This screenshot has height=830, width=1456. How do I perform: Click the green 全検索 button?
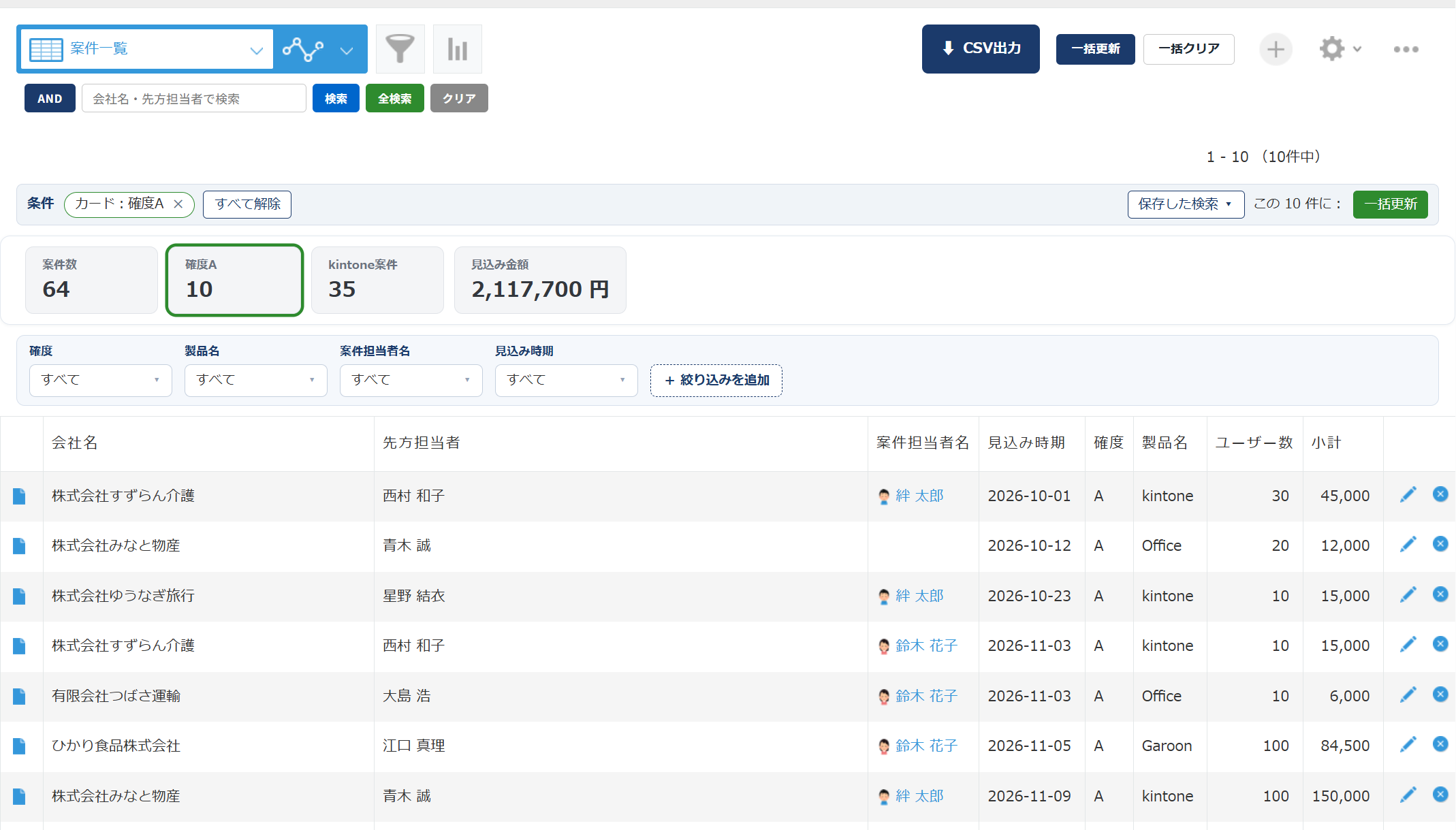[x=395, y=99]
